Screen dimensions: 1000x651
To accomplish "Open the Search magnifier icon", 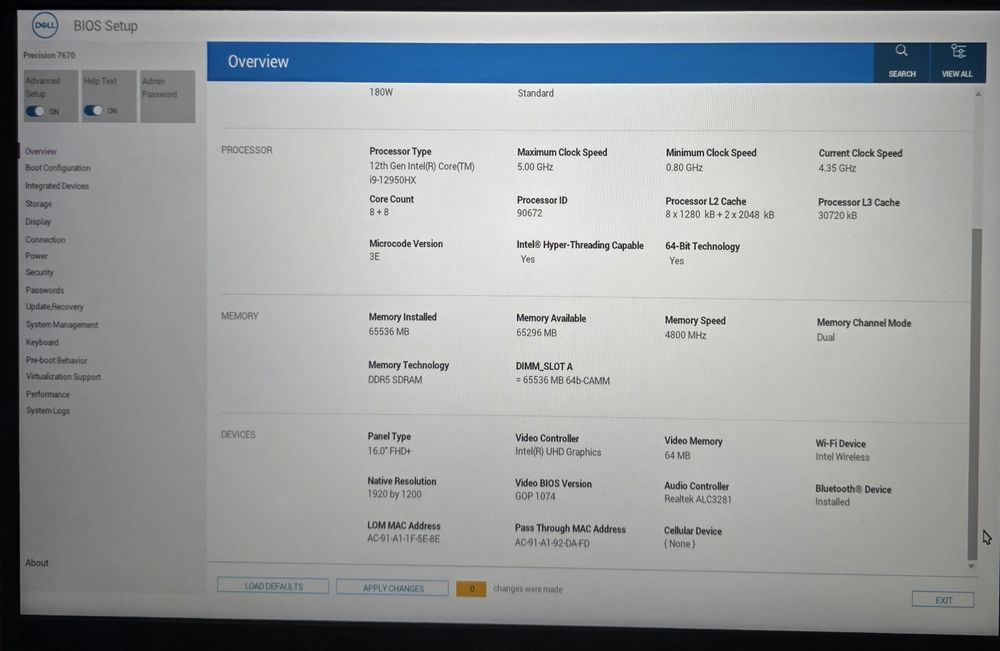I will (x=901, y=50).
